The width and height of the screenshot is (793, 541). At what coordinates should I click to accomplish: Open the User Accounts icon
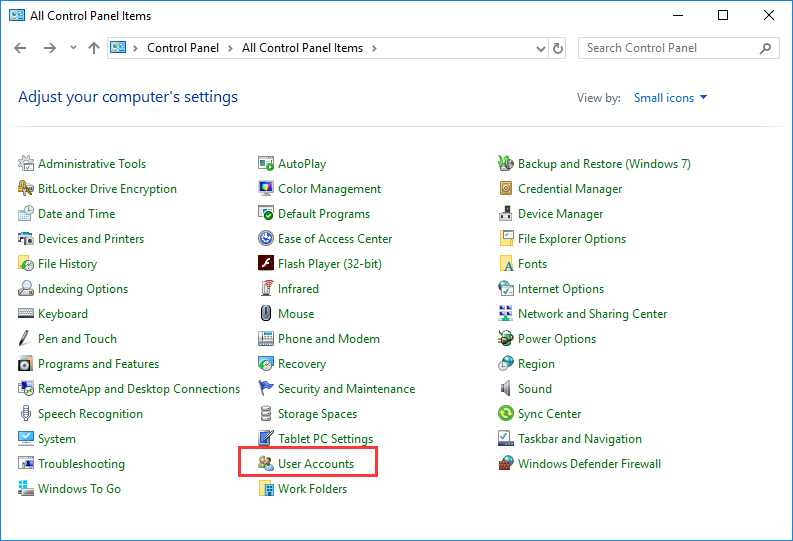266,463
